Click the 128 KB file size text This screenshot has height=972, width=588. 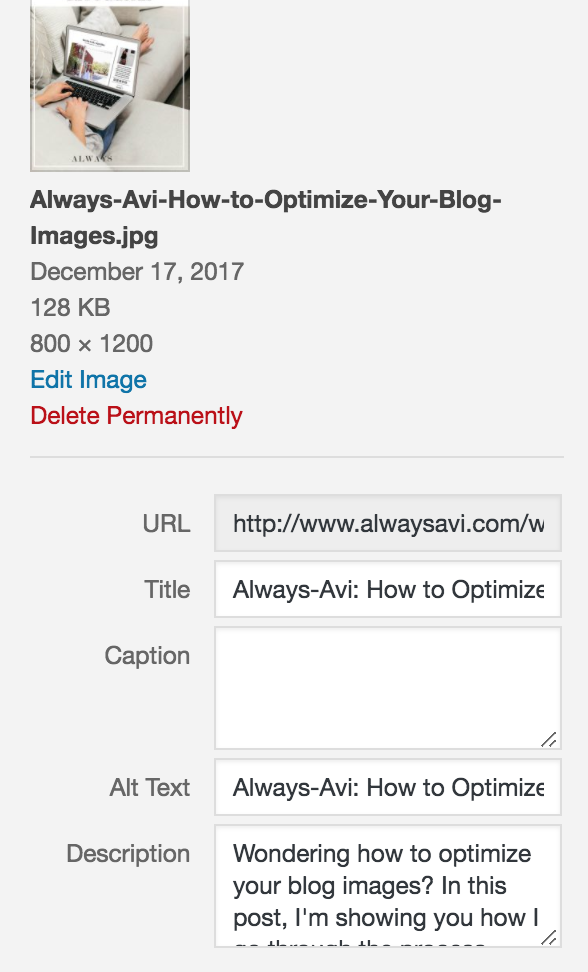71,307
